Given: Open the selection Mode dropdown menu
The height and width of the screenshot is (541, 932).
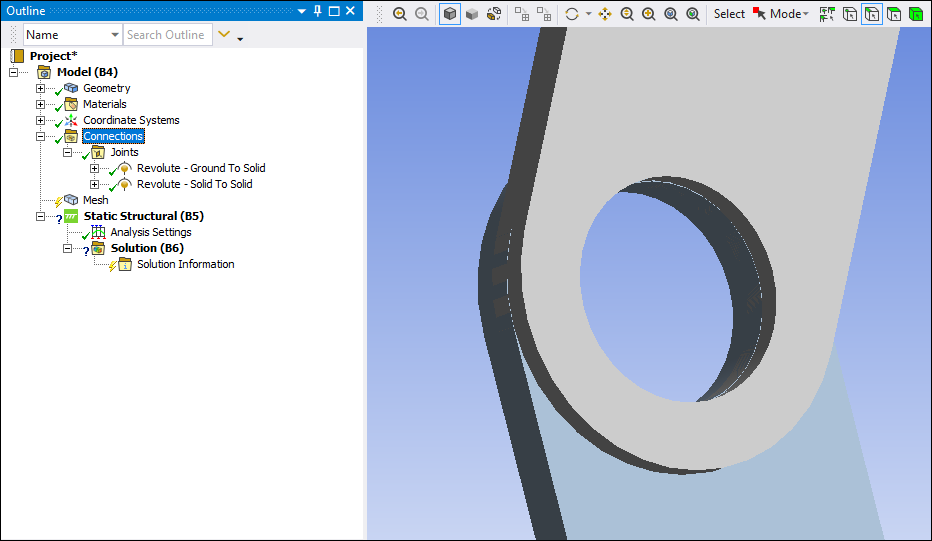Looking at the screenshot, I should [788, 14].
